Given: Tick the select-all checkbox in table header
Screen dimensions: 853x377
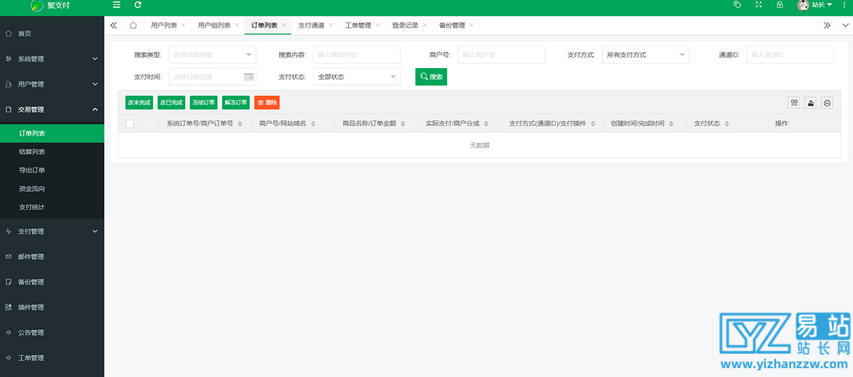Looking at the screenshot, I should click(129, 124).
